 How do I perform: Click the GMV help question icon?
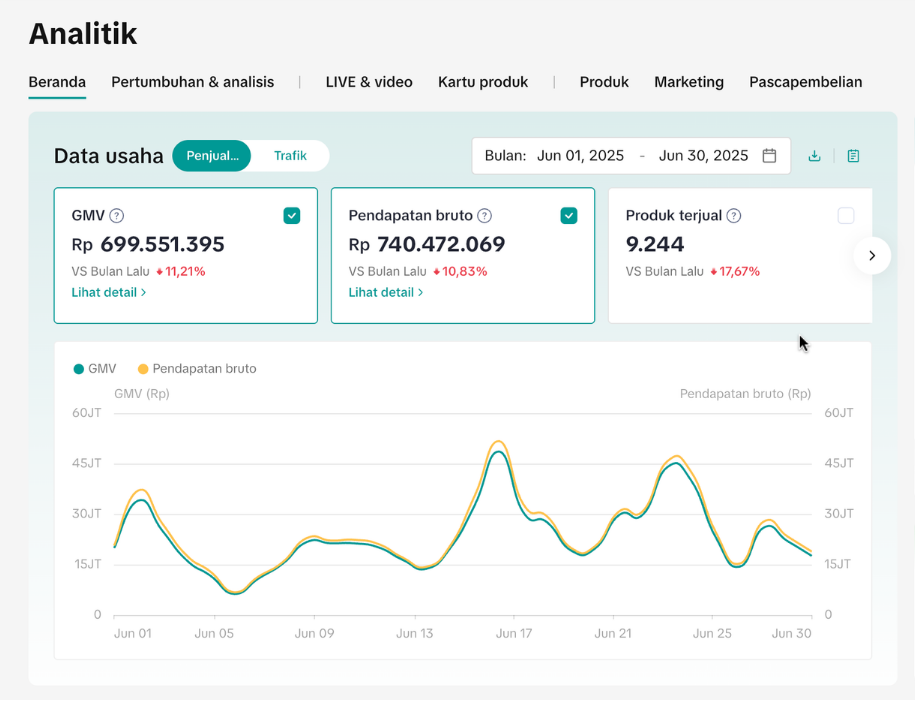[117, 216]
